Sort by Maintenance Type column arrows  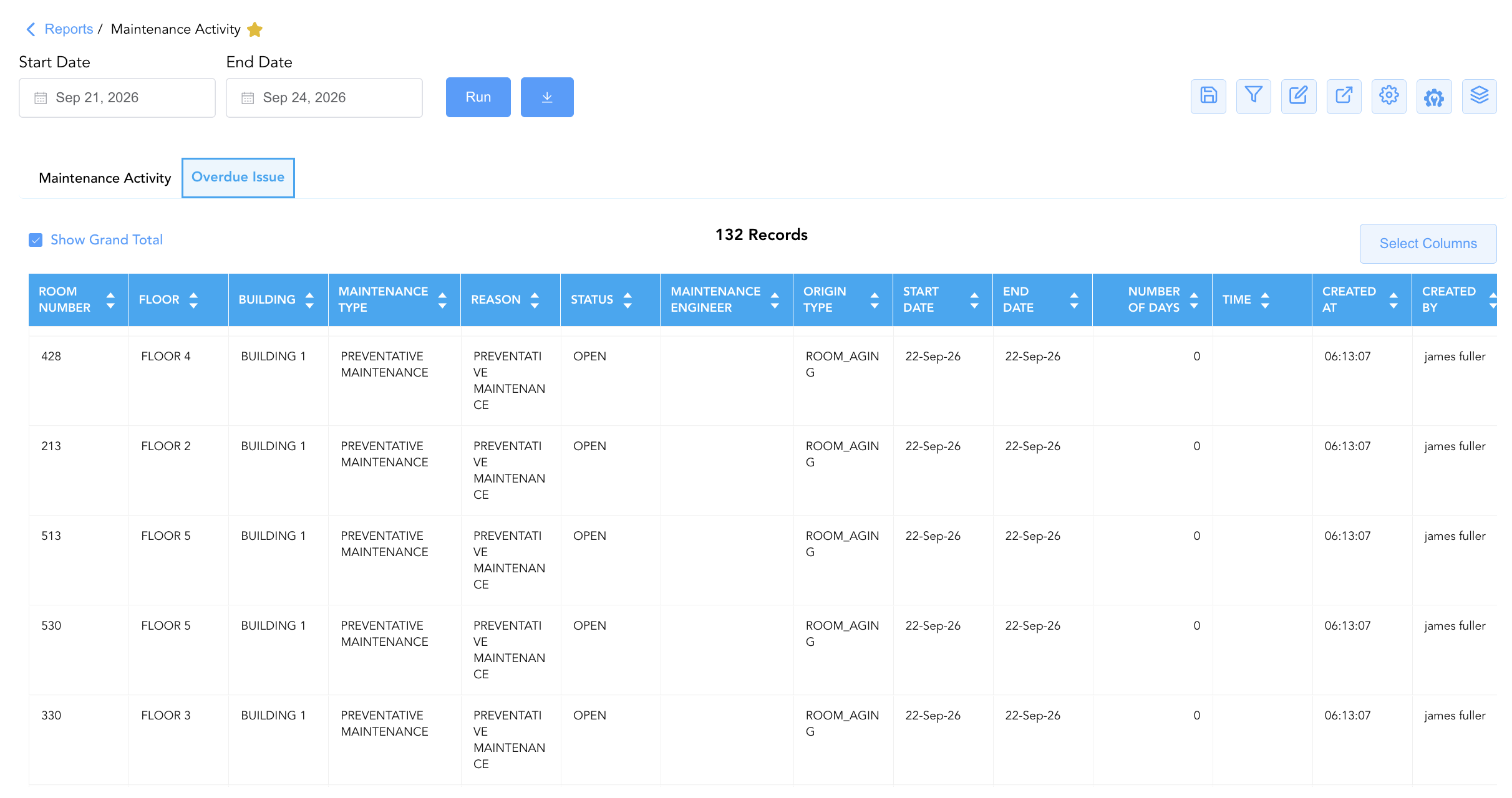(x=442, y=300)
